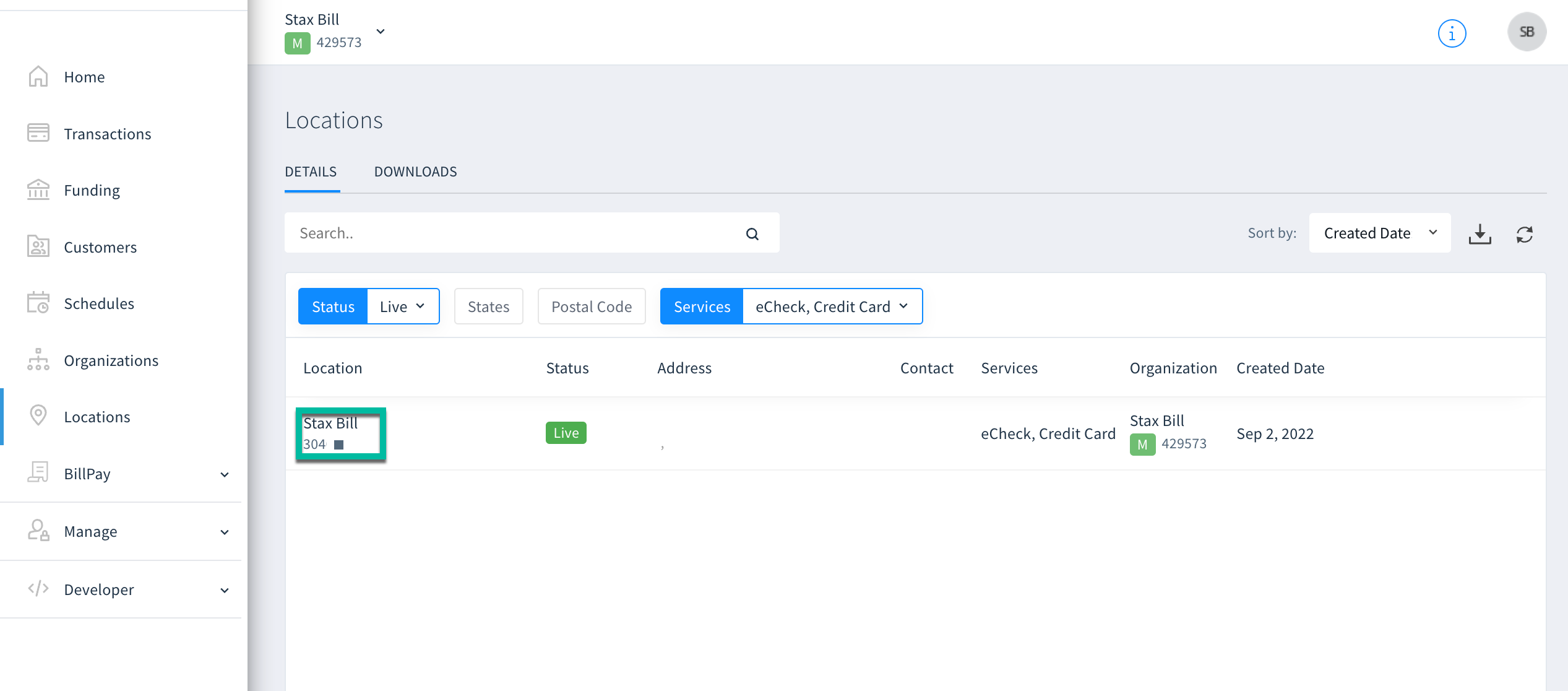This screenshot has width=1568, height=691.
Task: Open Transactions card icon in sidebar
Action: (x=38, y=133)
